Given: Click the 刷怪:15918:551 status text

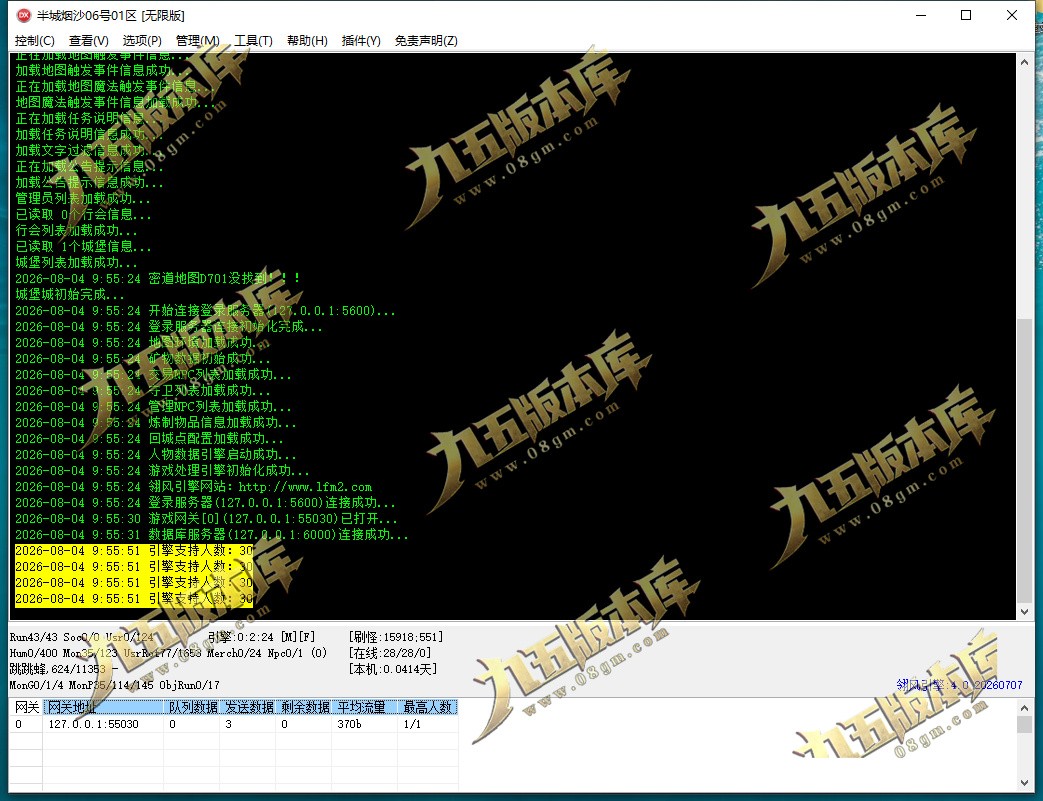Looking at the screenshot, I should pos(396,637).
